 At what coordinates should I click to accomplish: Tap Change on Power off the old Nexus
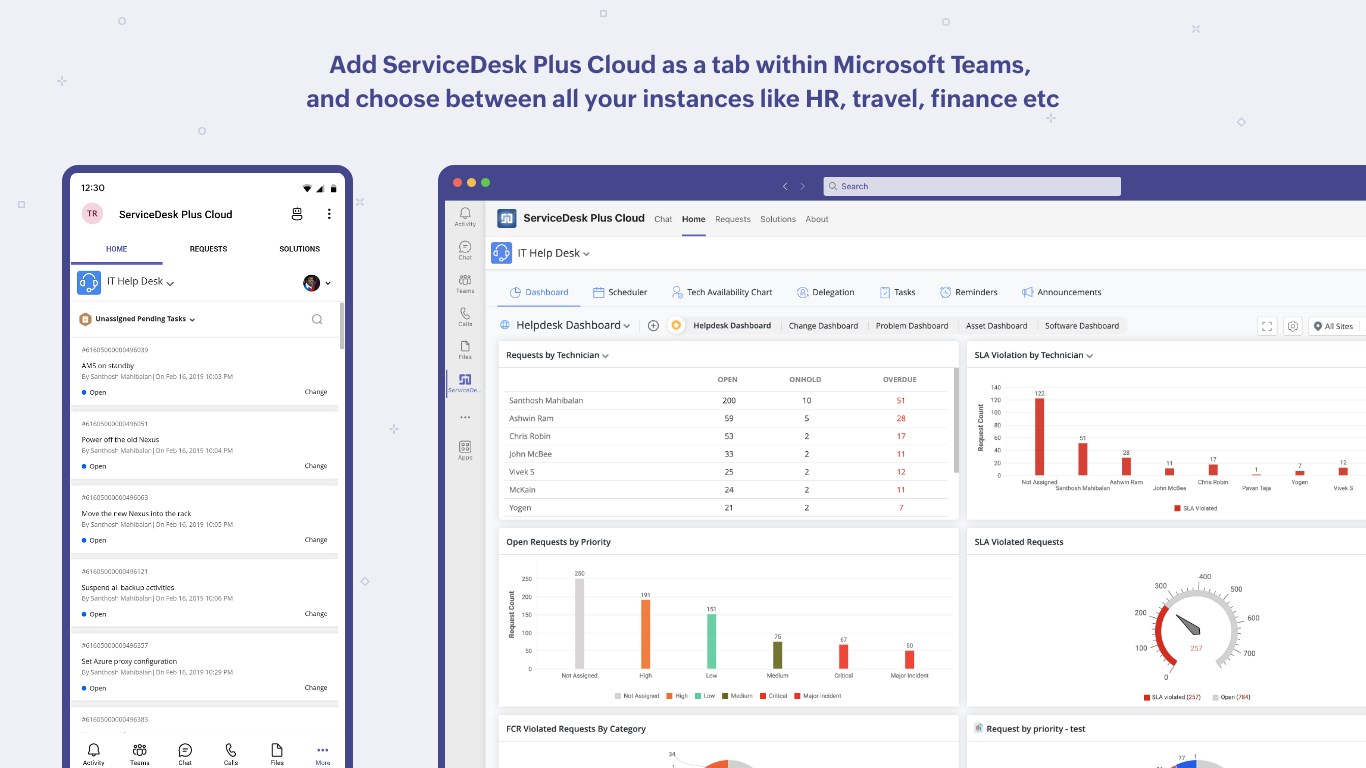[316, 466]
